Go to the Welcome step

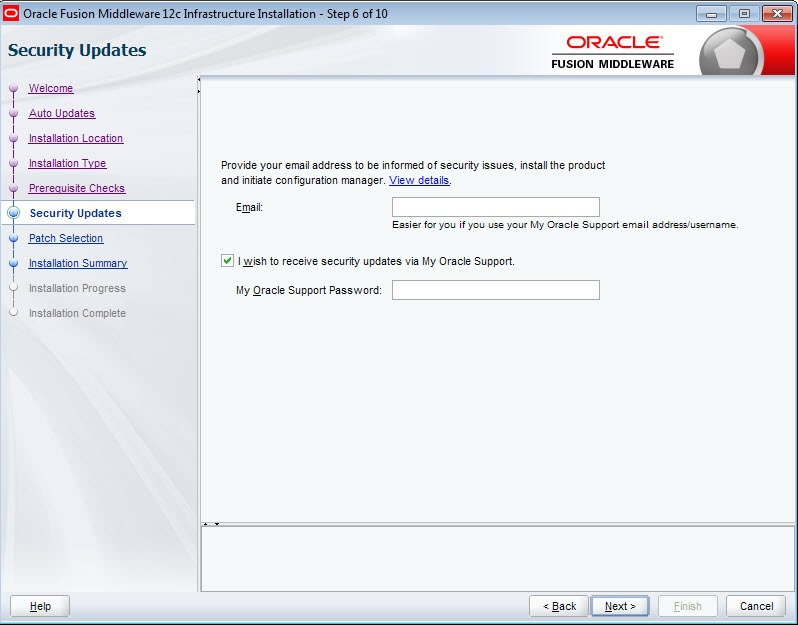tap(51, 88)
